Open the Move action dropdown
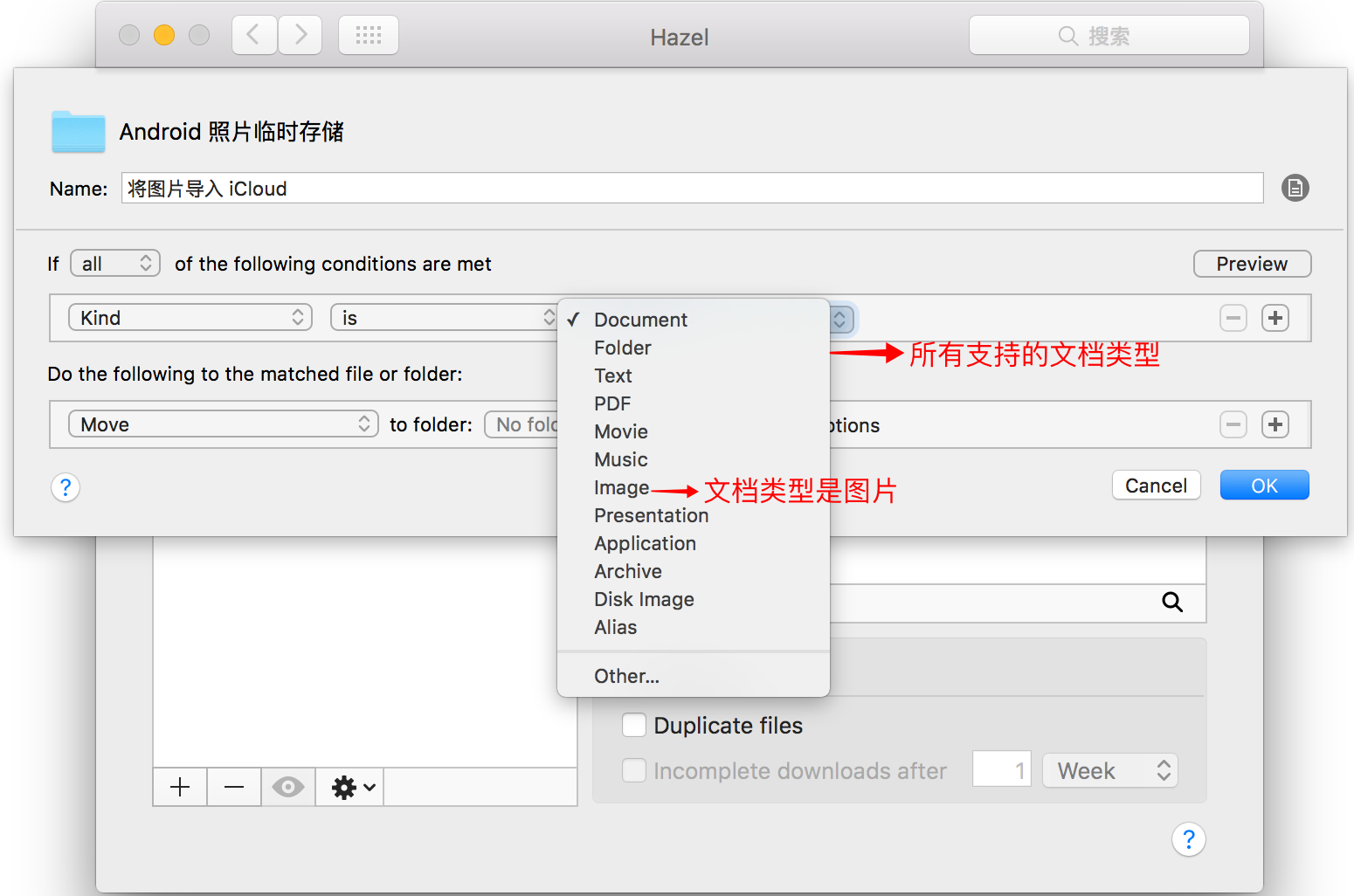This screenshot has height=896, width=1354. 223,424
